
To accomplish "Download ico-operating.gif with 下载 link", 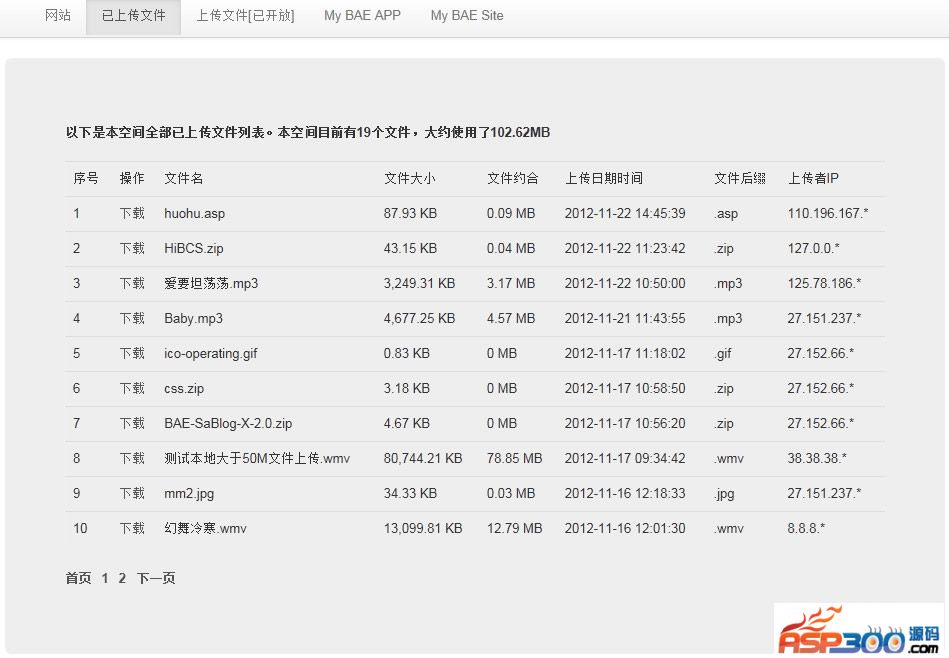I will [132, 353].
